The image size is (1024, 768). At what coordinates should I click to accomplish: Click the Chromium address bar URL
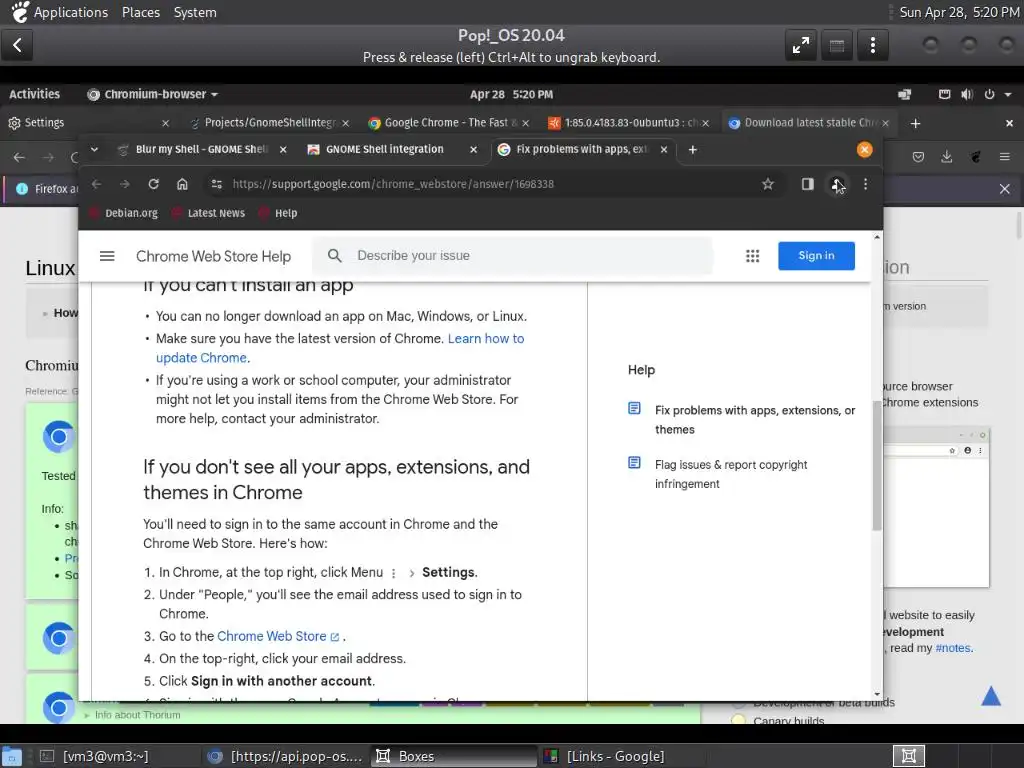393,184
